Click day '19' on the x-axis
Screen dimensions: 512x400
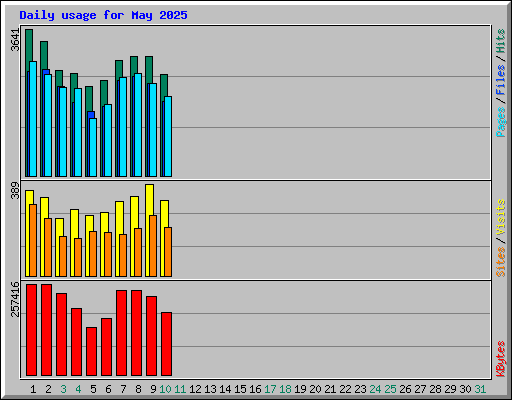[300, 389]
